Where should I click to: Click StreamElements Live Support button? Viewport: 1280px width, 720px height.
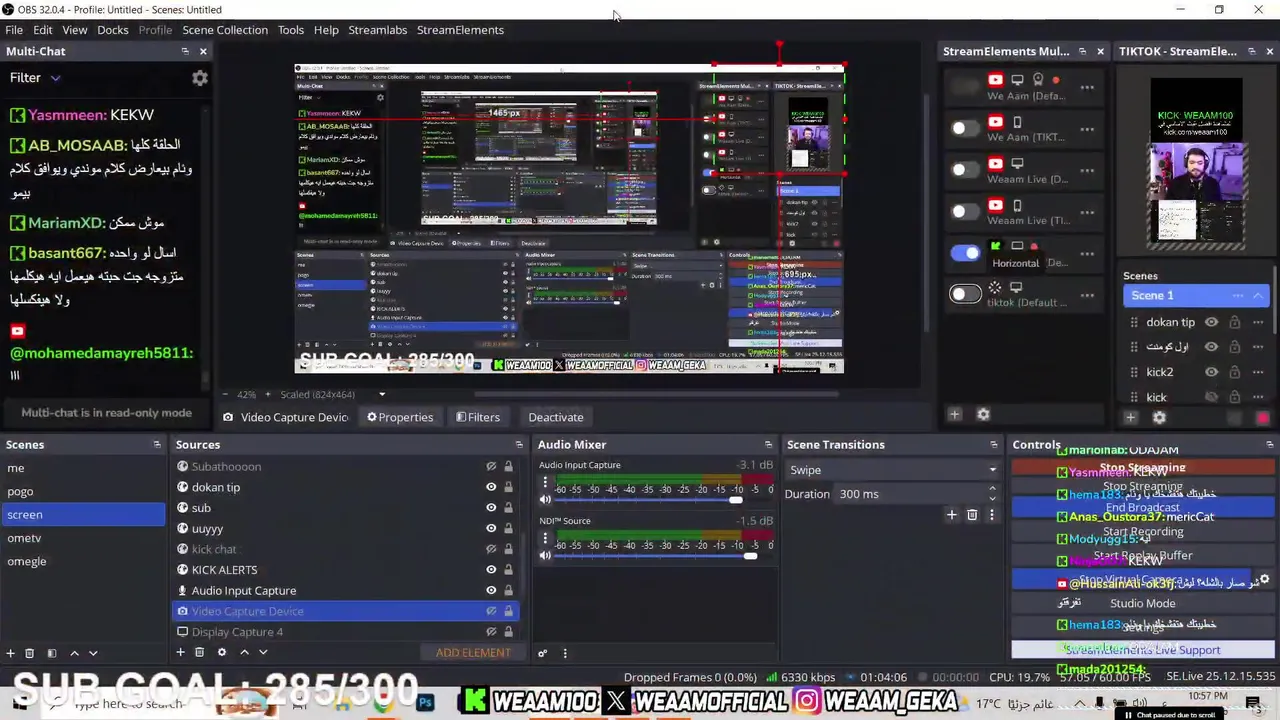tap(1142, 650)
